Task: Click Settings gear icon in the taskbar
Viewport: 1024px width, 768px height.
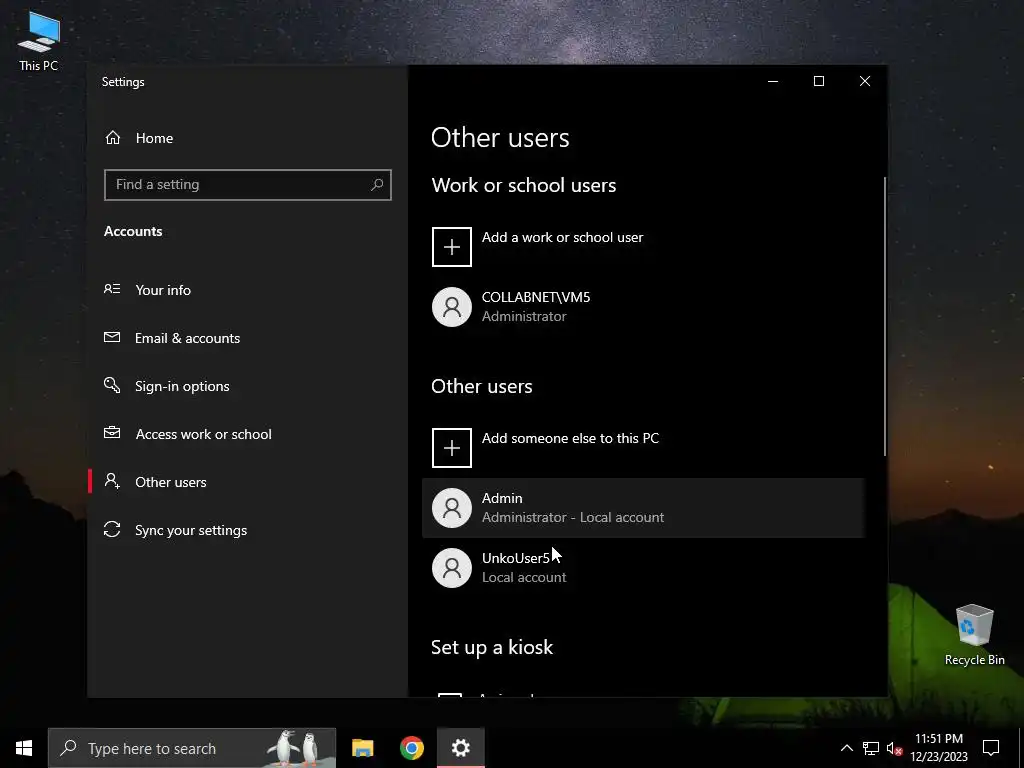Action: click(x=460, y=748)
